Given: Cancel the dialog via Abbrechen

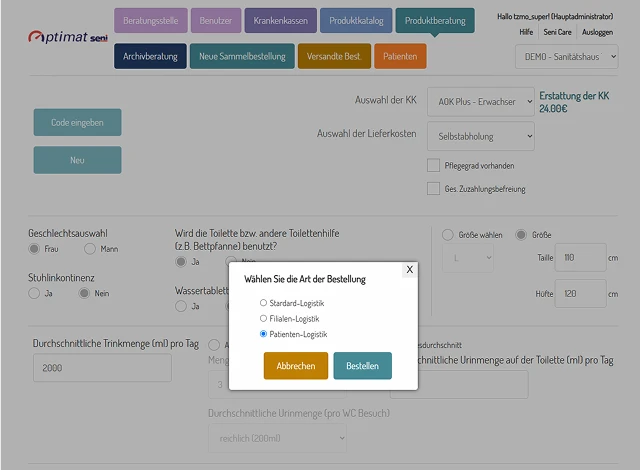Looking at the screenshot, I should point(296,366).
